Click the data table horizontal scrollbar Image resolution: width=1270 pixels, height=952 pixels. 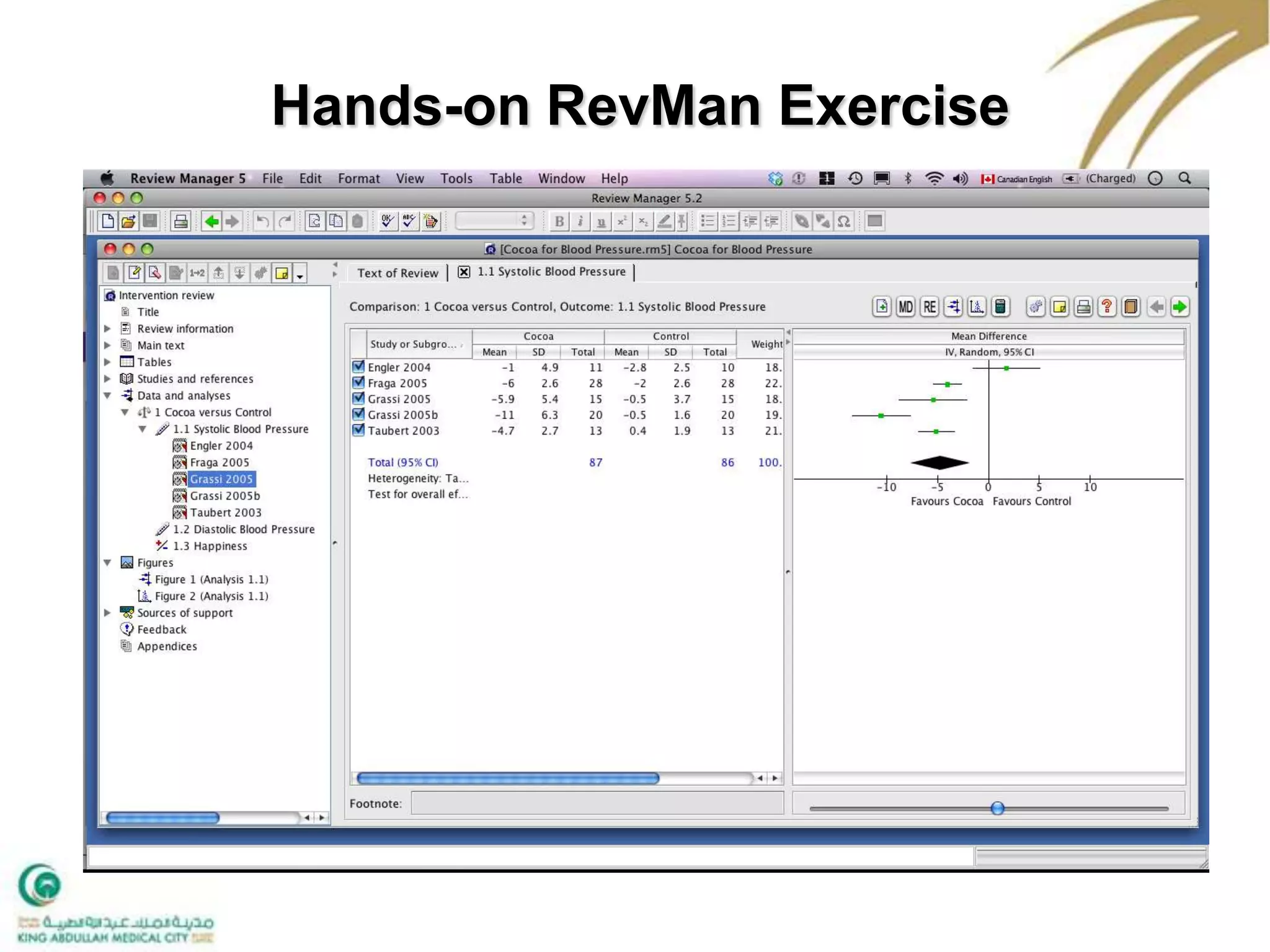pos(507,778)
